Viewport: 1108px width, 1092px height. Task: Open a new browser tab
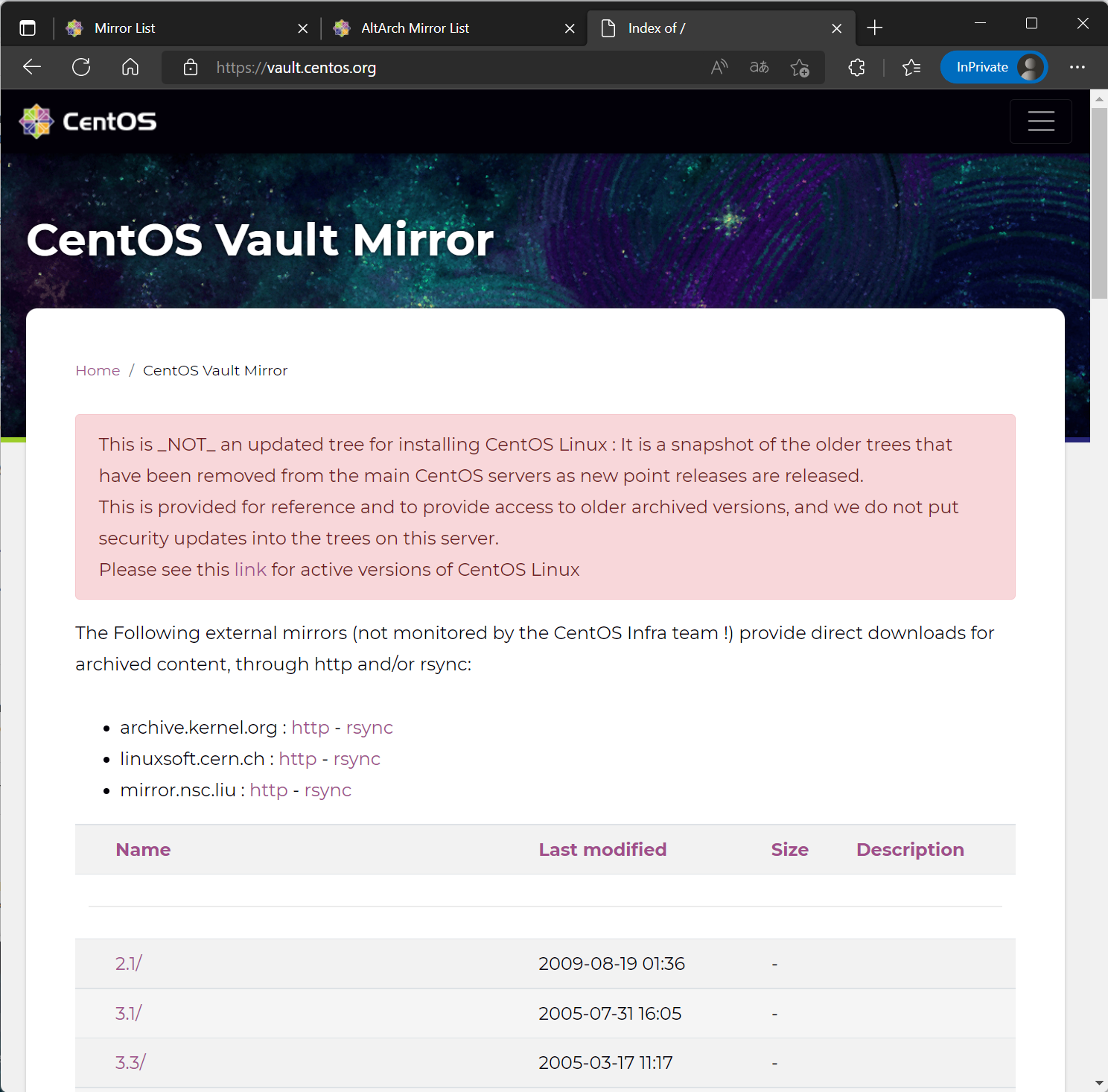[875, 28]
